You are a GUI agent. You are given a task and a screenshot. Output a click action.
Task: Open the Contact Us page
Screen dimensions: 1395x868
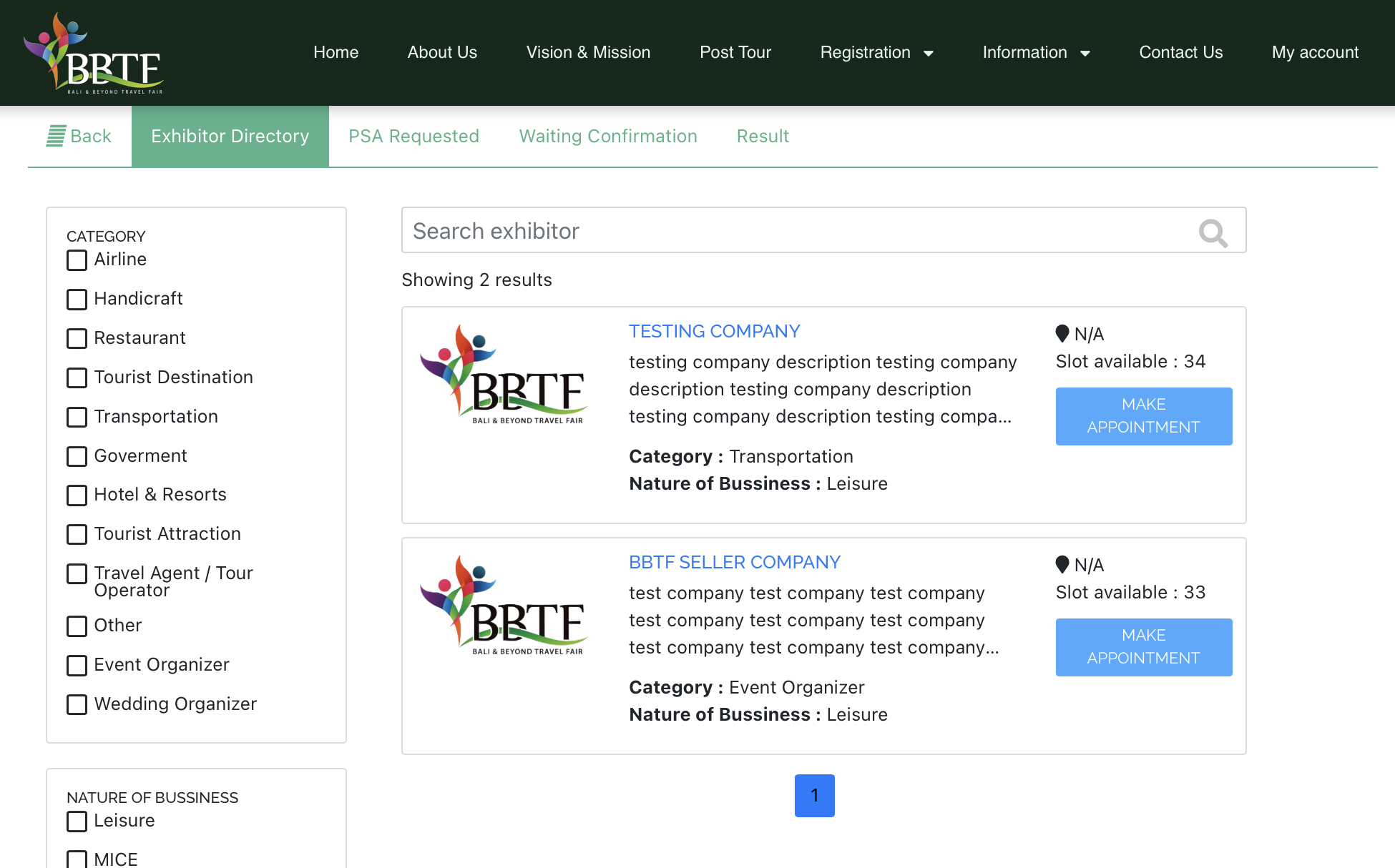1180,52
